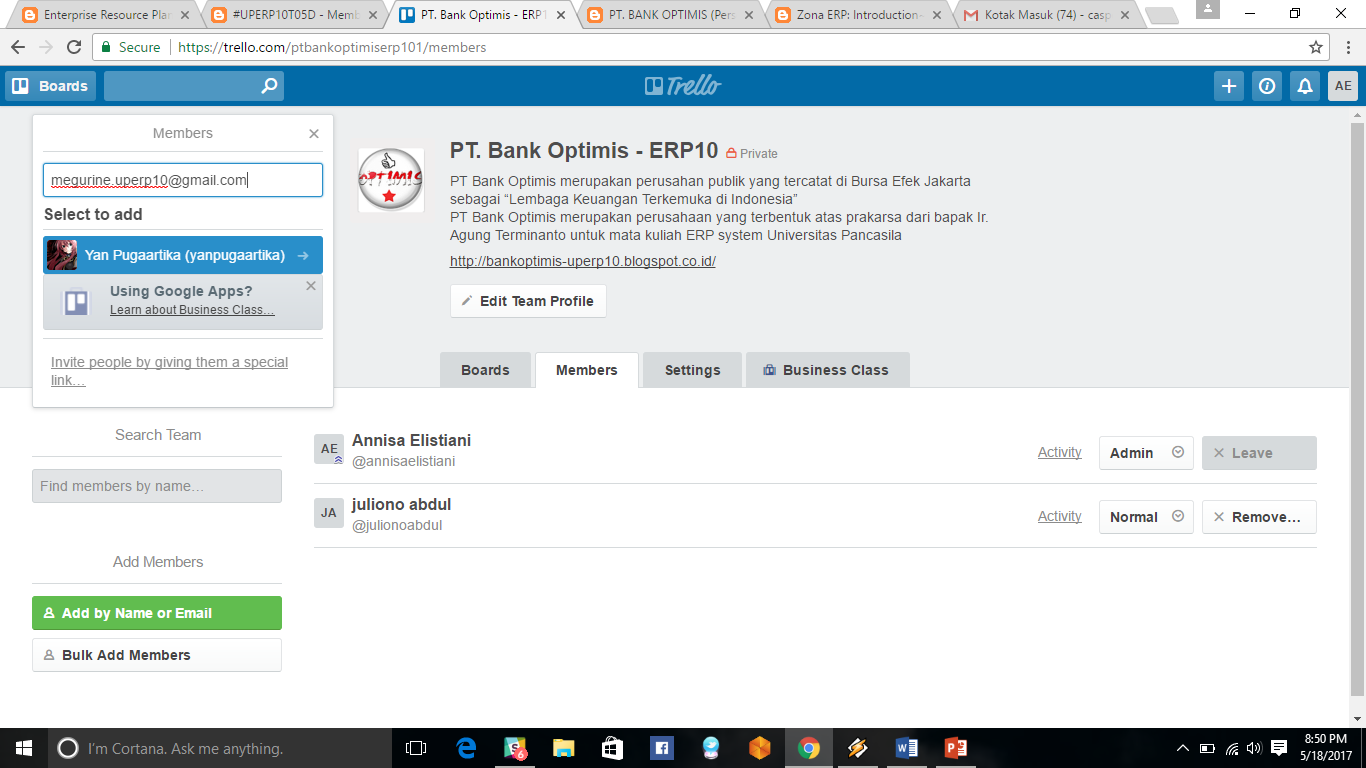
Task: Open the Boards menu in header
Action: (50, 86)
